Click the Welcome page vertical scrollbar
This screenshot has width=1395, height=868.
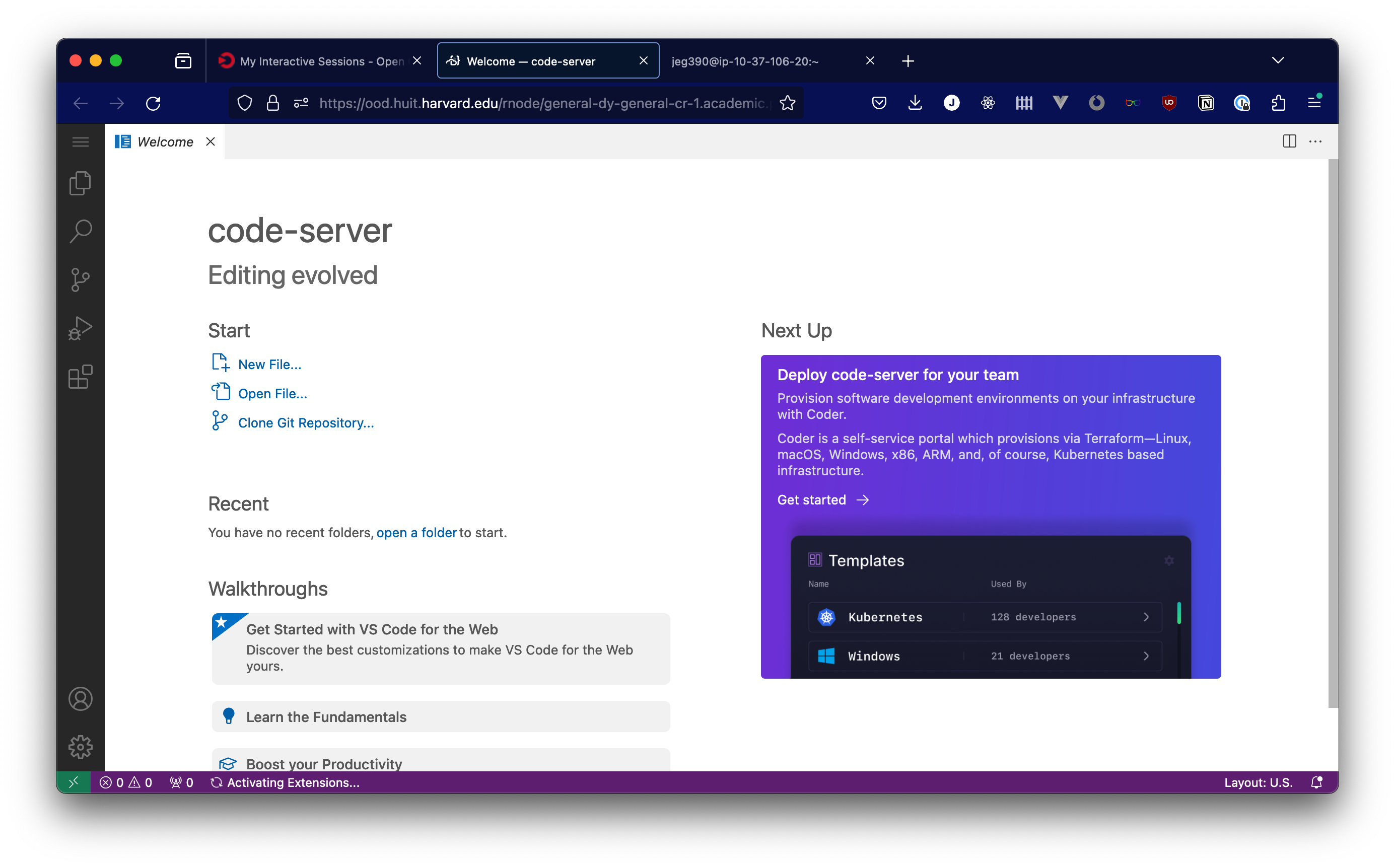1333,433
